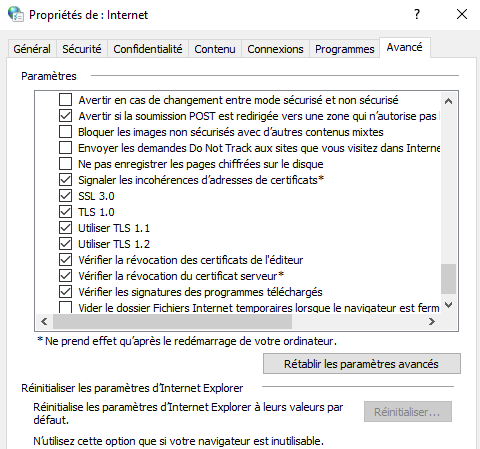This screenshot has width=480, height=449.
Task: Uncheck Vérifier la révocation du certificat serveur
Action: point(65,276)
